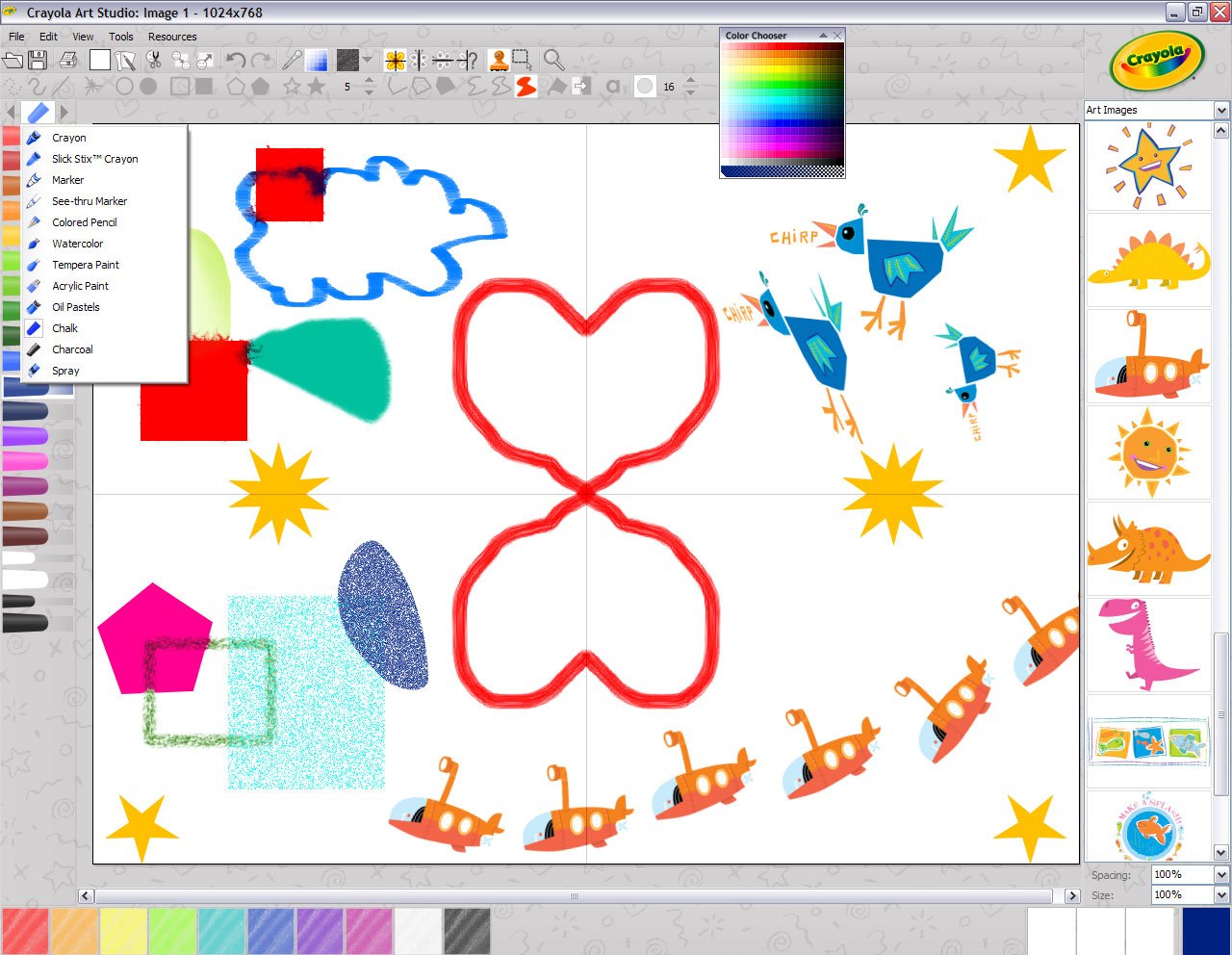The height and width of the screenshot is (955, 1232).
Task: Select the rectangular selection tool
Action: point(521,60)
